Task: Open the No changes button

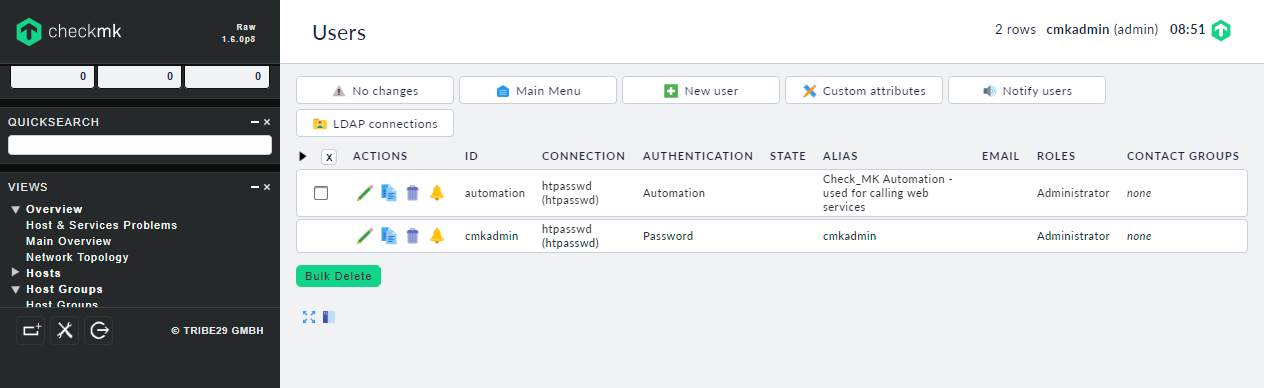Action: (x=375, y=90)
